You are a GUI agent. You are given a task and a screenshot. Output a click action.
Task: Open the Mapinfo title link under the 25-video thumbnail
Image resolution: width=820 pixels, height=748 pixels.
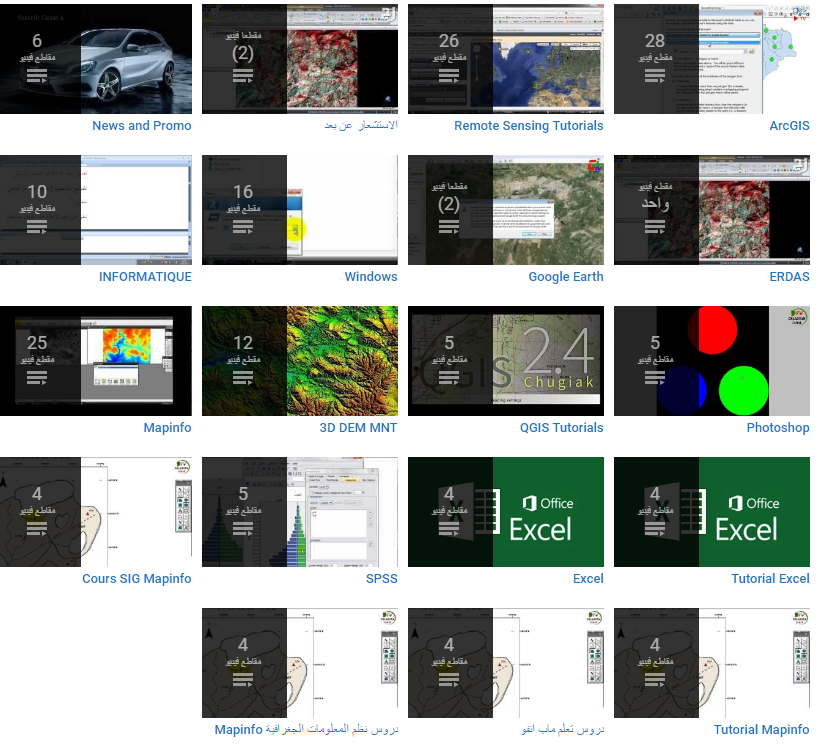pyautogui.click(x=167, y=427)
